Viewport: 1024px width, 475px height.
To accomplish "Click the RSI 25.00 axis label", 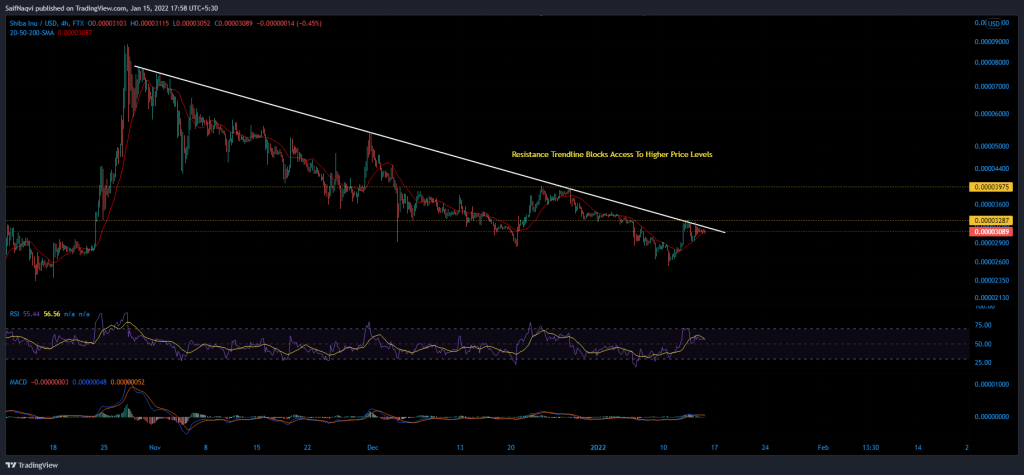I will pyautogui.click(x=983, y=362).
